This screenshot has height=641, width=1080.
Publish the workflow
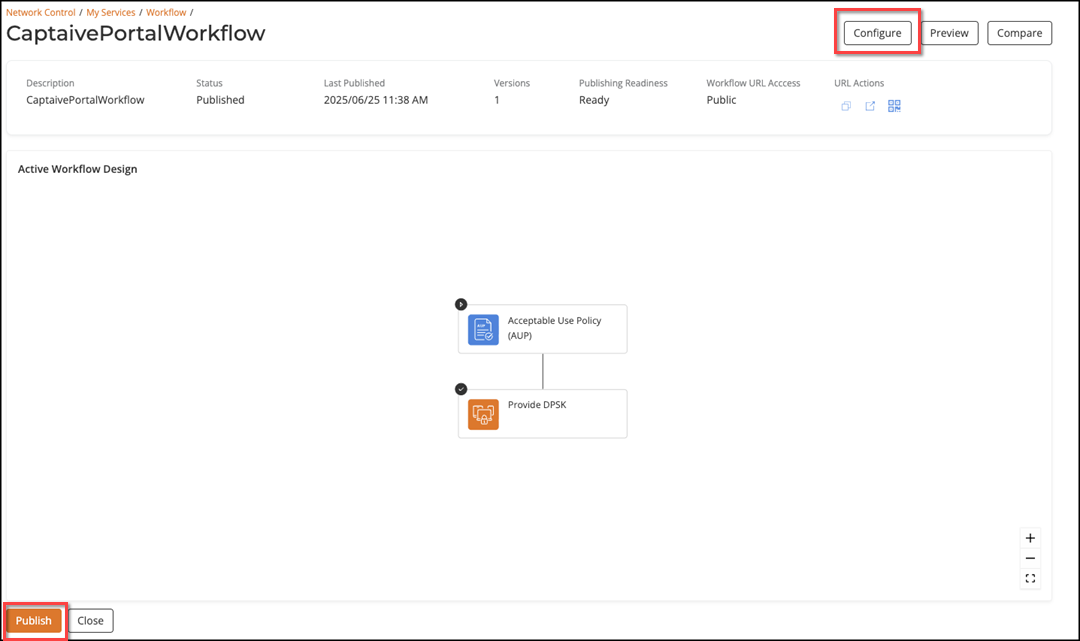click(34, 621)
